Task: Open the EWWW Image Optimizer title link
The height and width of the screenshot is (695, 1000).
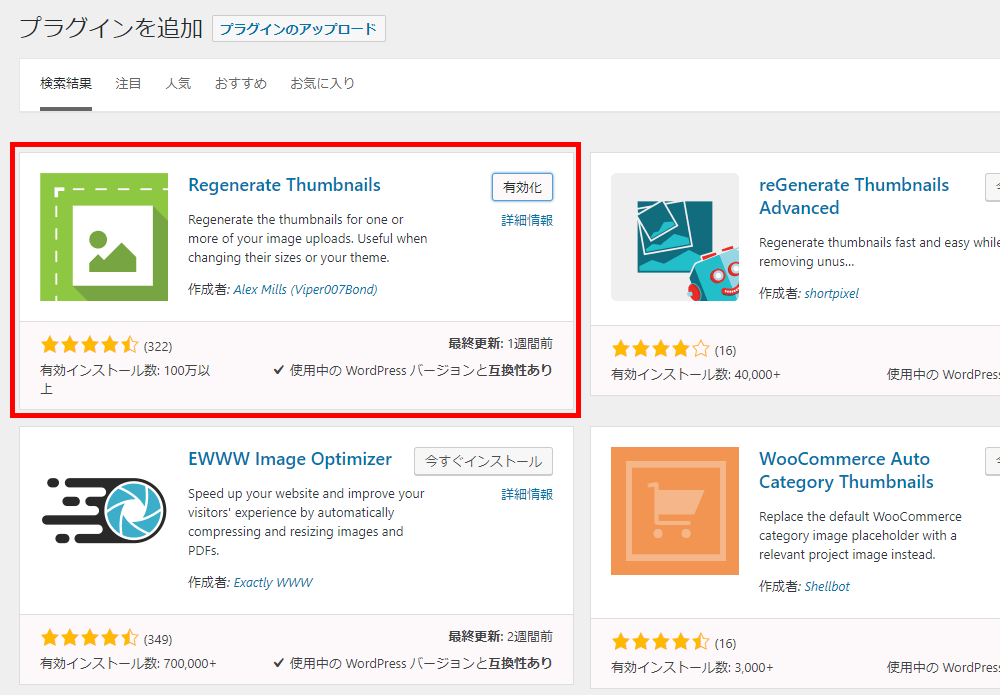Action: 290,459
